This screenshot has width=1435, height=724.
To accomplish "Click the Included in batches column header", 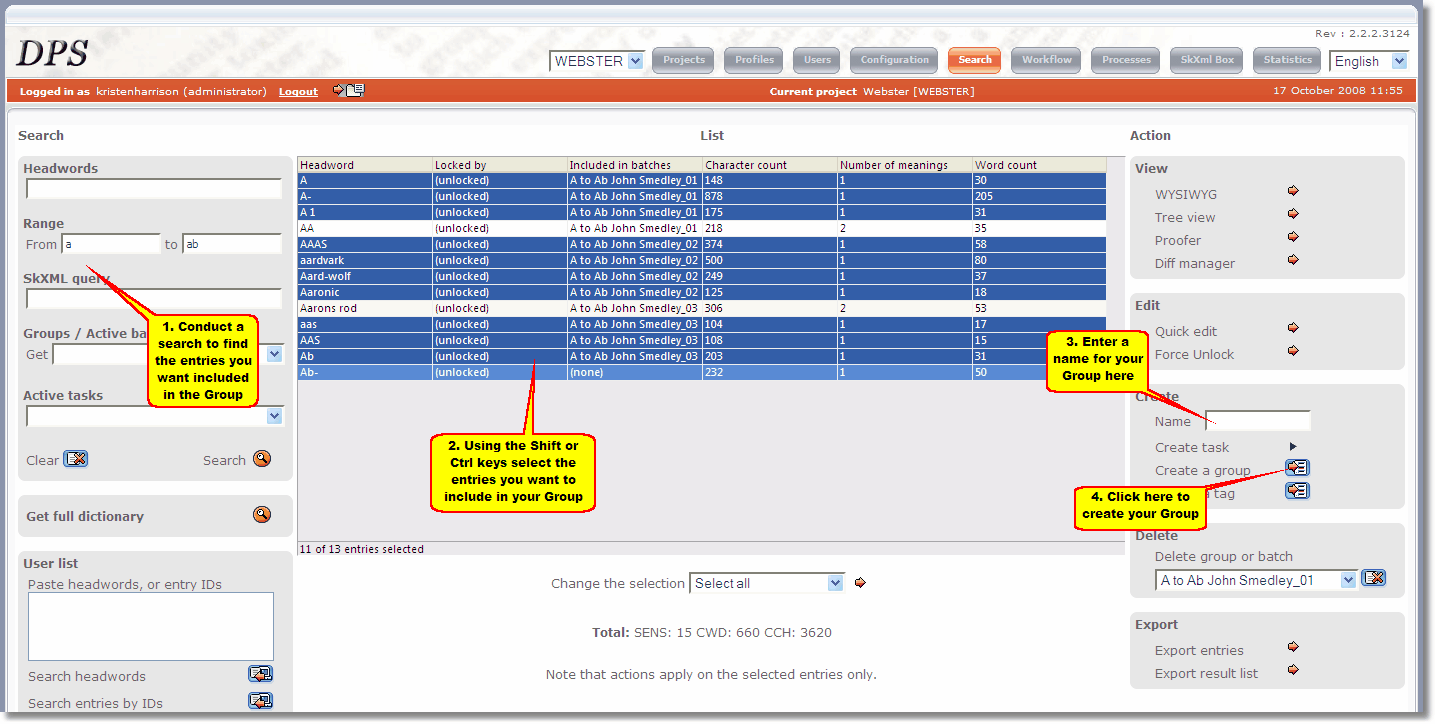I will pos(635,165).
